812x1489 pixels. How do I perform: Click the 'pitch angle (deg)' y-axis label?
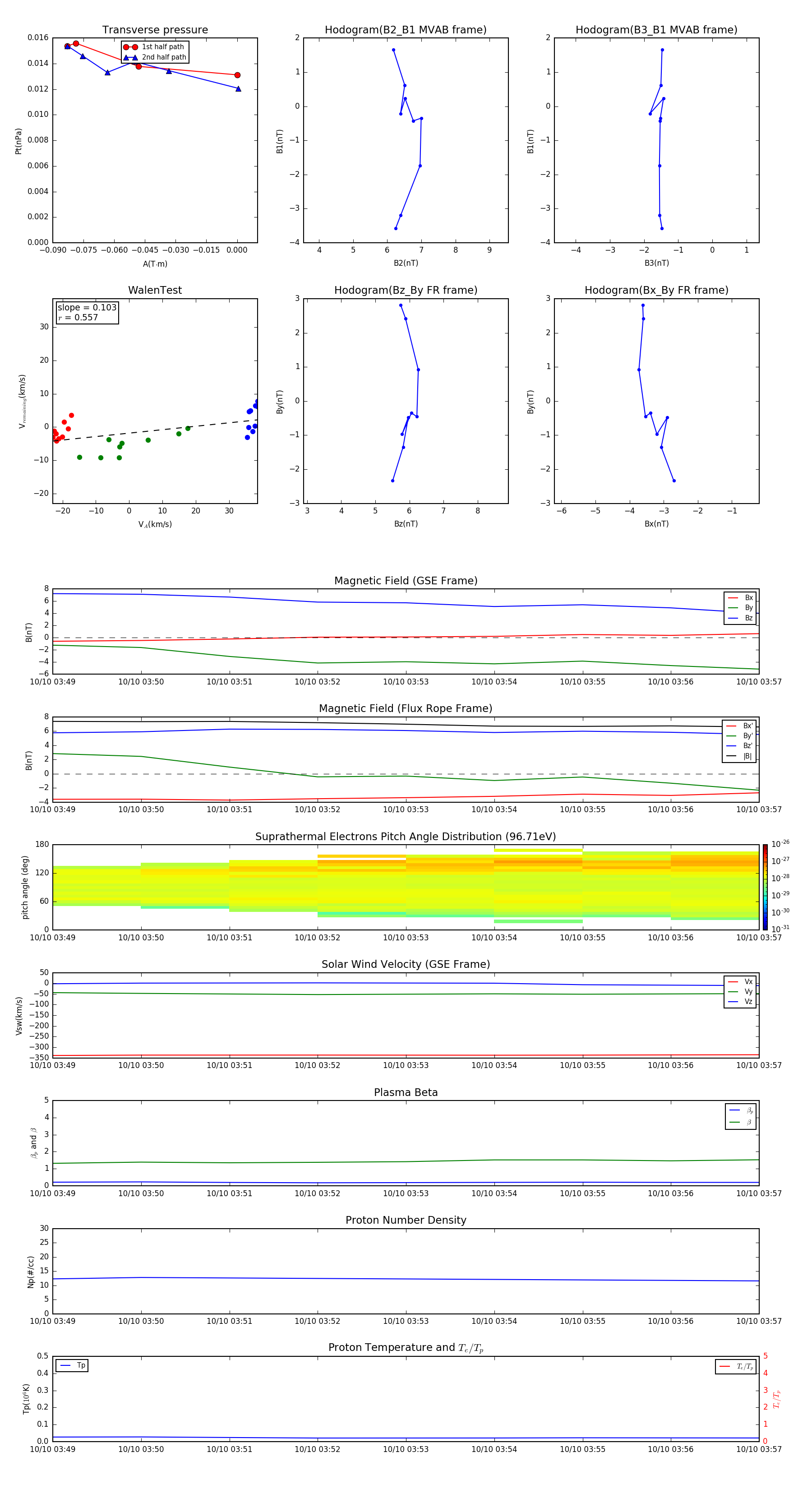tap(25, 887)
